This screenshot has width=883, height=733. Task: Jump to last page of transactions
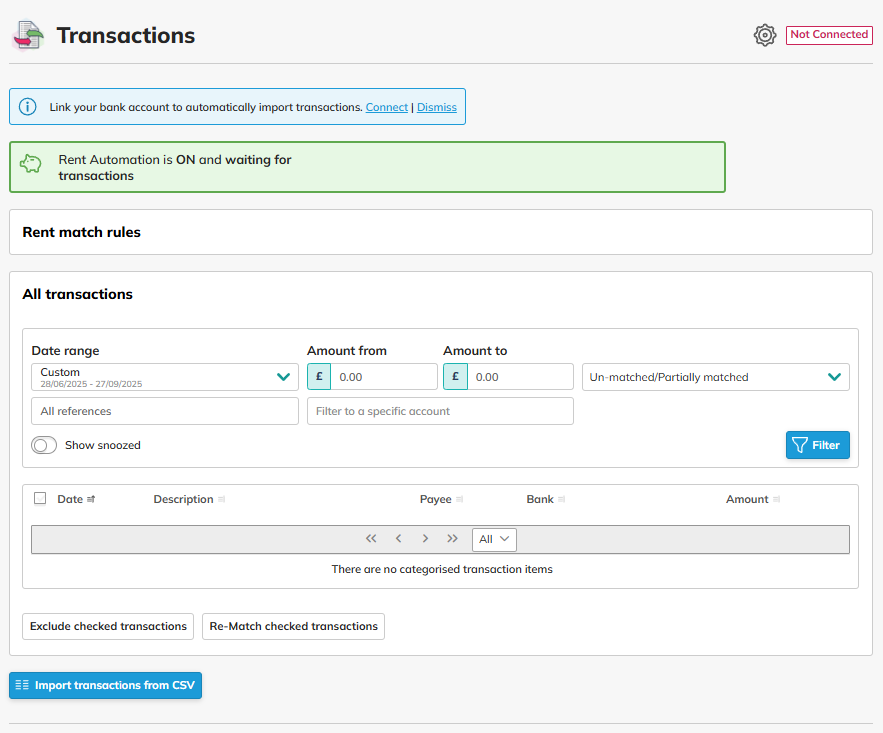pos(452,539)
